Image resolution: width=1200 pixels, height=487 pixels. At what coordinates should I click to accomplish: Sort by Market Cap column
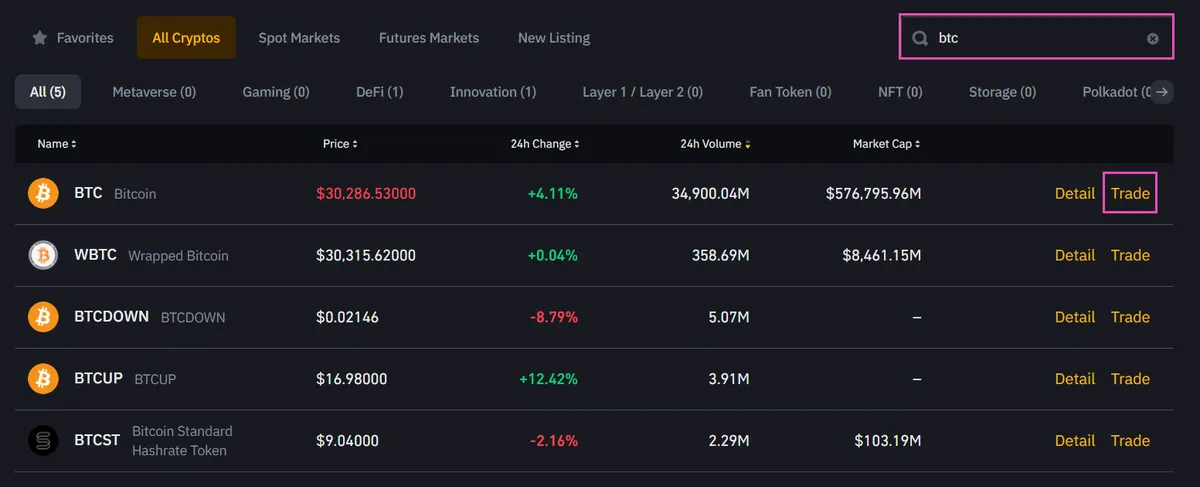click(x=887, y=144)
